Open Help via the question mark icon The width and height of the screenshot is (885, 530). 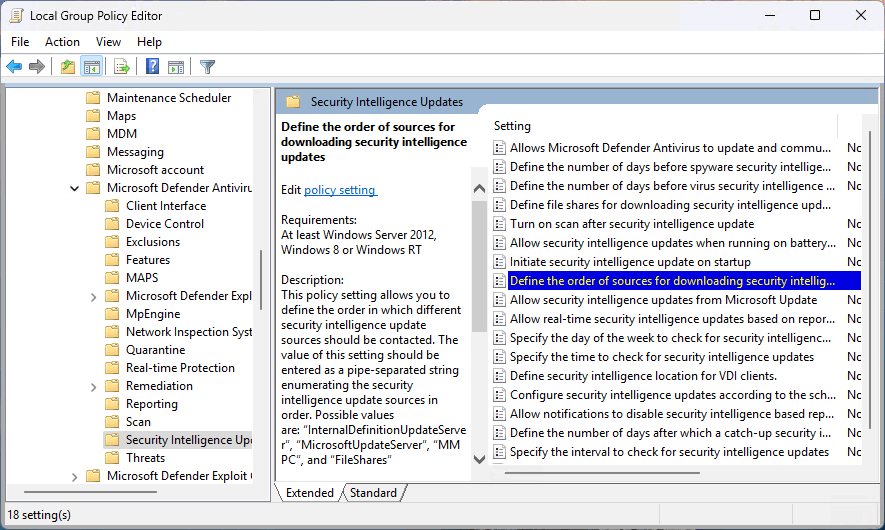pyautogui.click(x=153, y=67)
